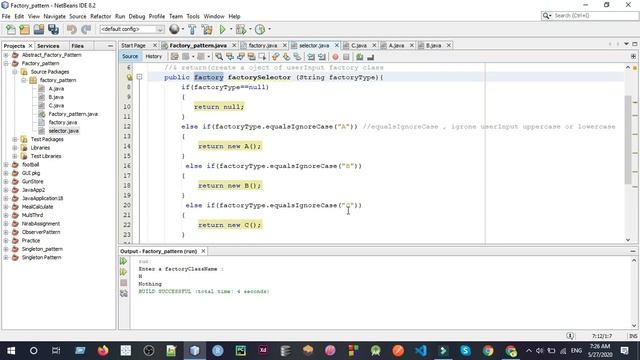Viewport: 640px width, 360px height.
Task: Collapse the Source Packages node
Action: pos(15,72)
